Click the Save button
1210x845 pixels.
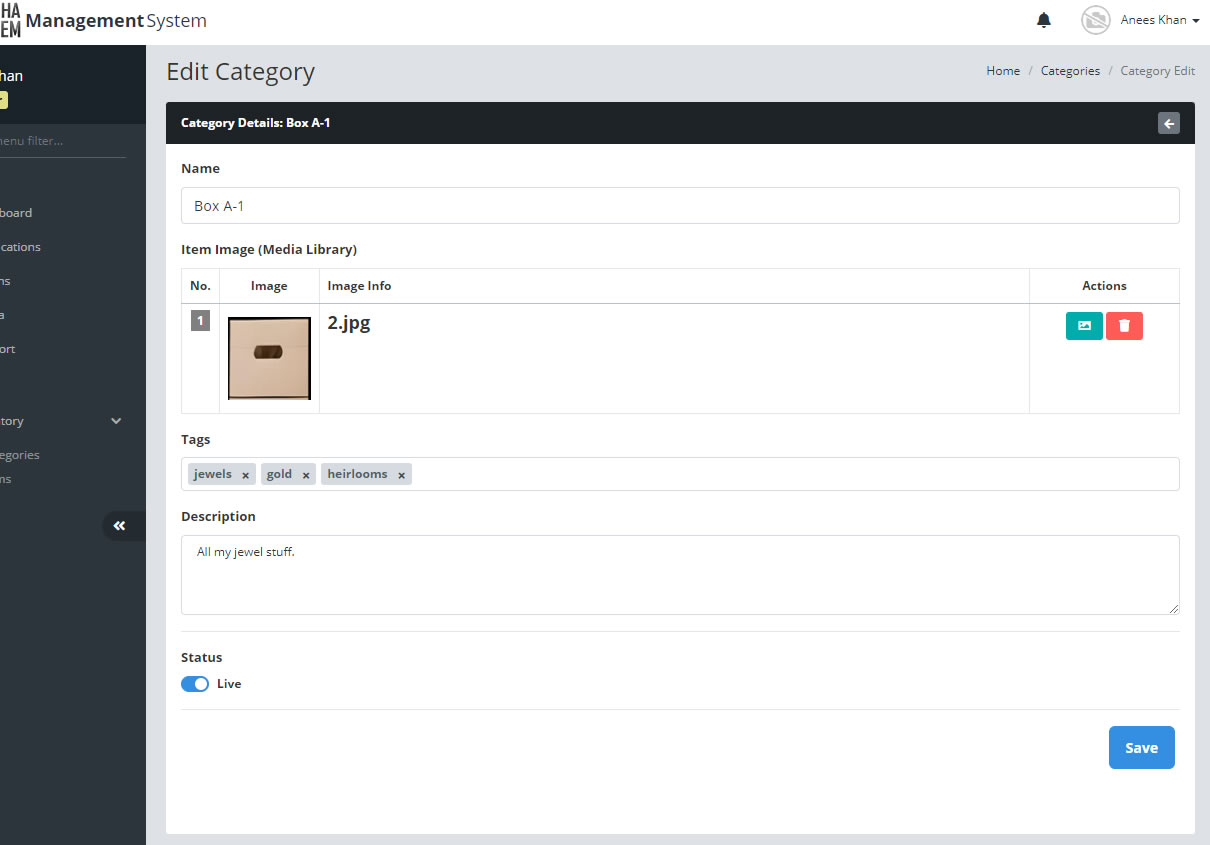click(1141, 748)
